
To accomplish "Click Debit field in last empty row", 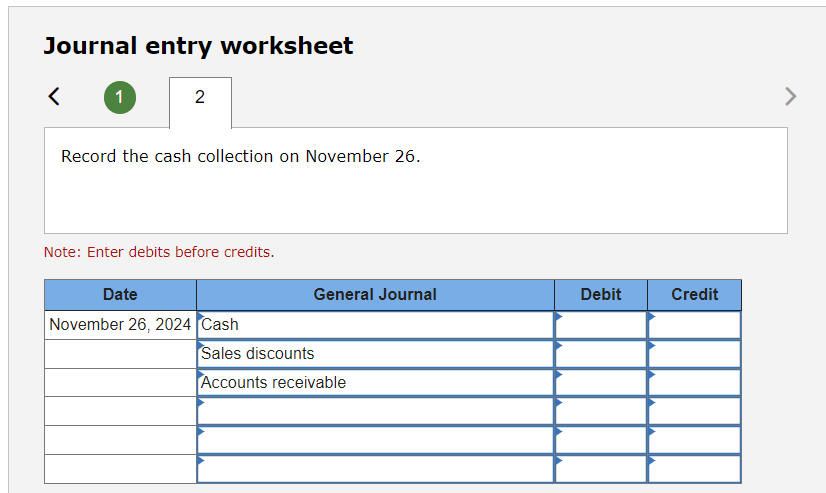I will pyautogui.click(x=601, y=469).
